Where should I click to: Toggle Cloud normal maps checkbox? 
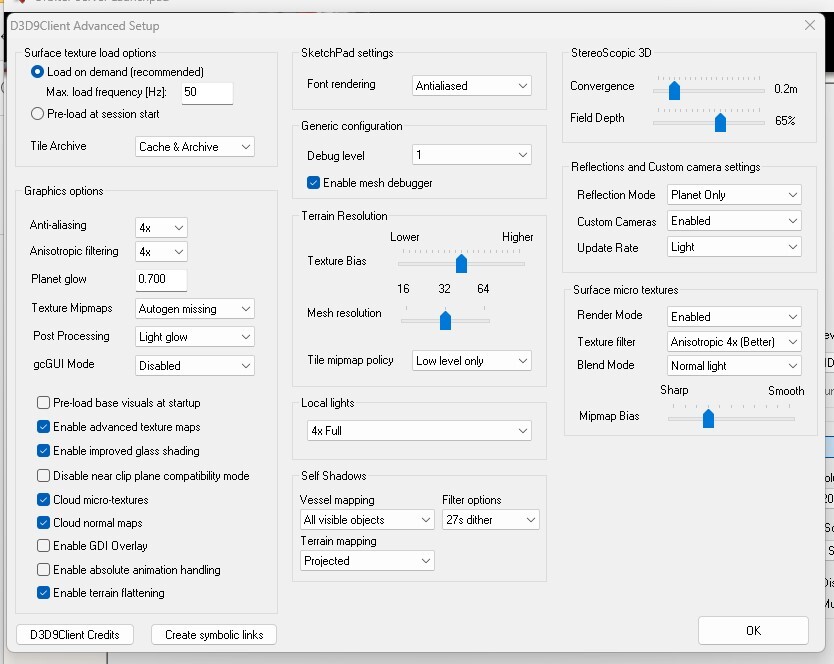coord(44,523)
